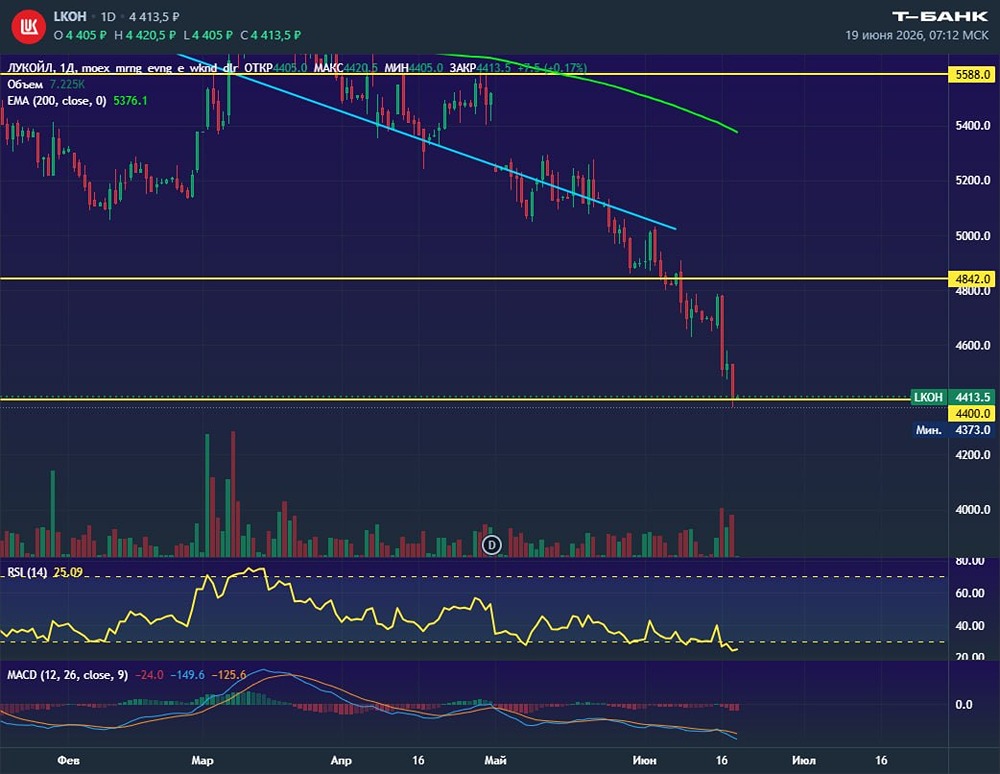
Task: Click the RSI axis label 60.00
Action: [x=970, y=593]
